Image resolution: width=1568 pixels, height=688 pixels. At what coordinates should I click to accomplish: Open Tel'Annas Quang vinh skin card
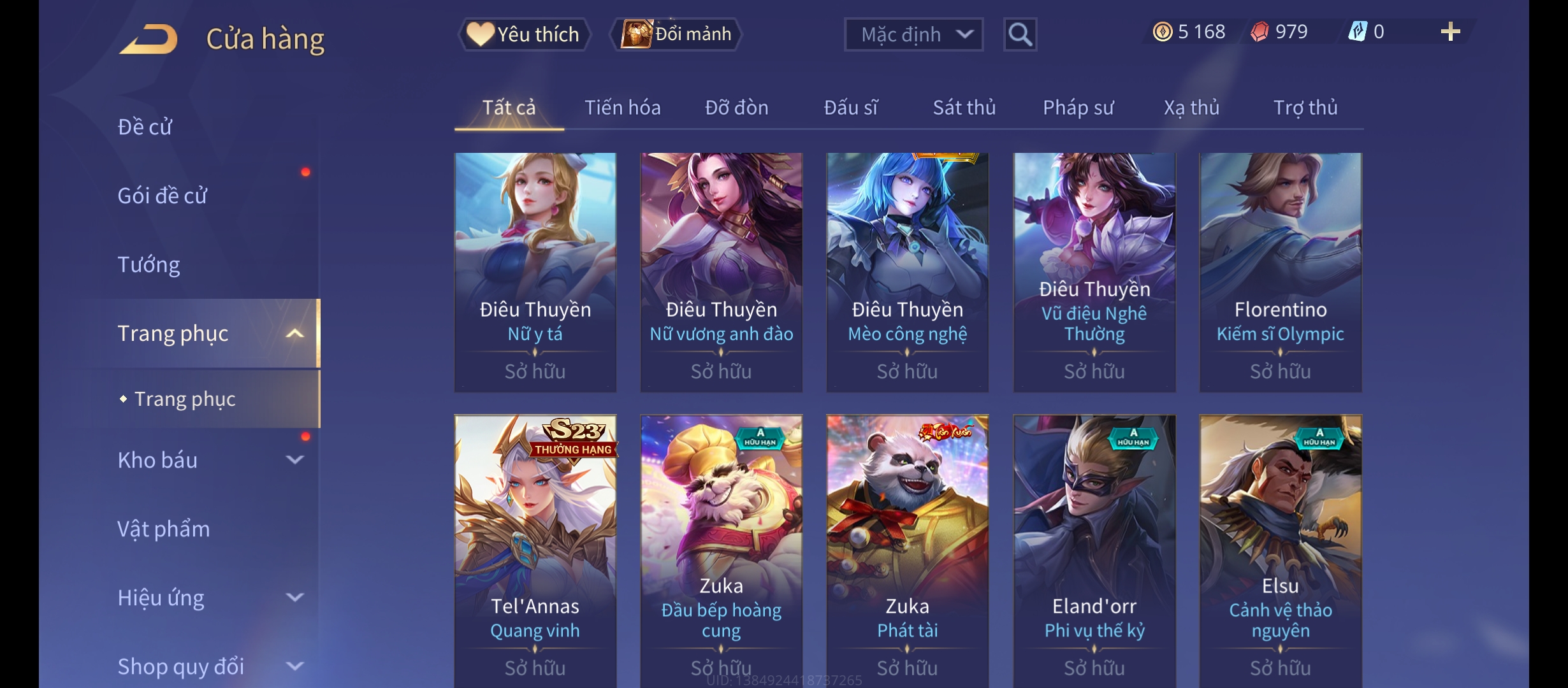[x=535, y=551]
